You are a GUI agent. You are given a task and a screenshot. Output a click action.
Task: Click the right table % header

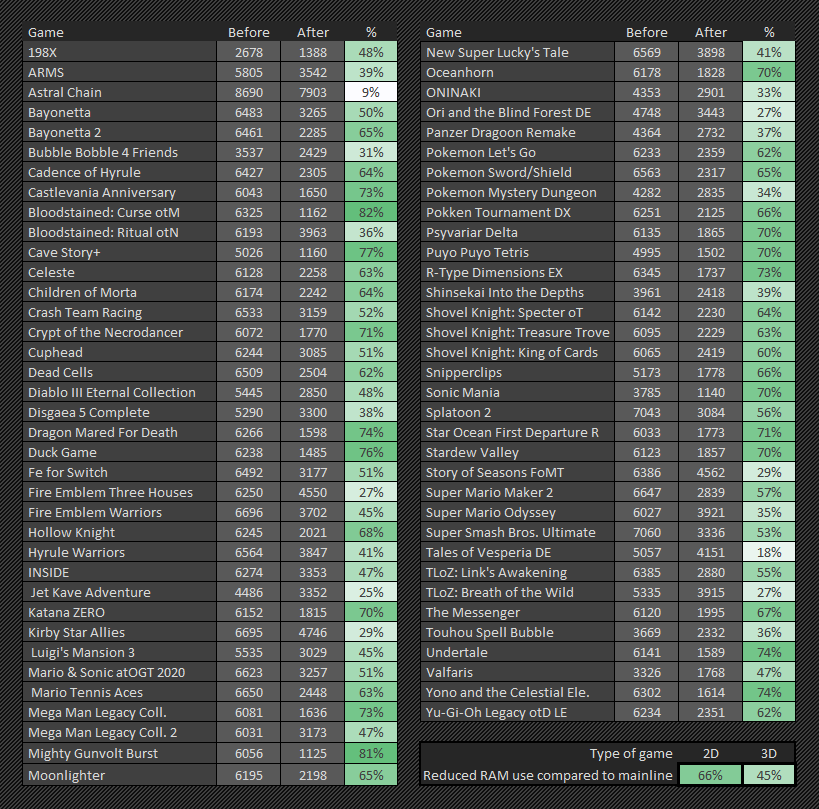point(769,32)
